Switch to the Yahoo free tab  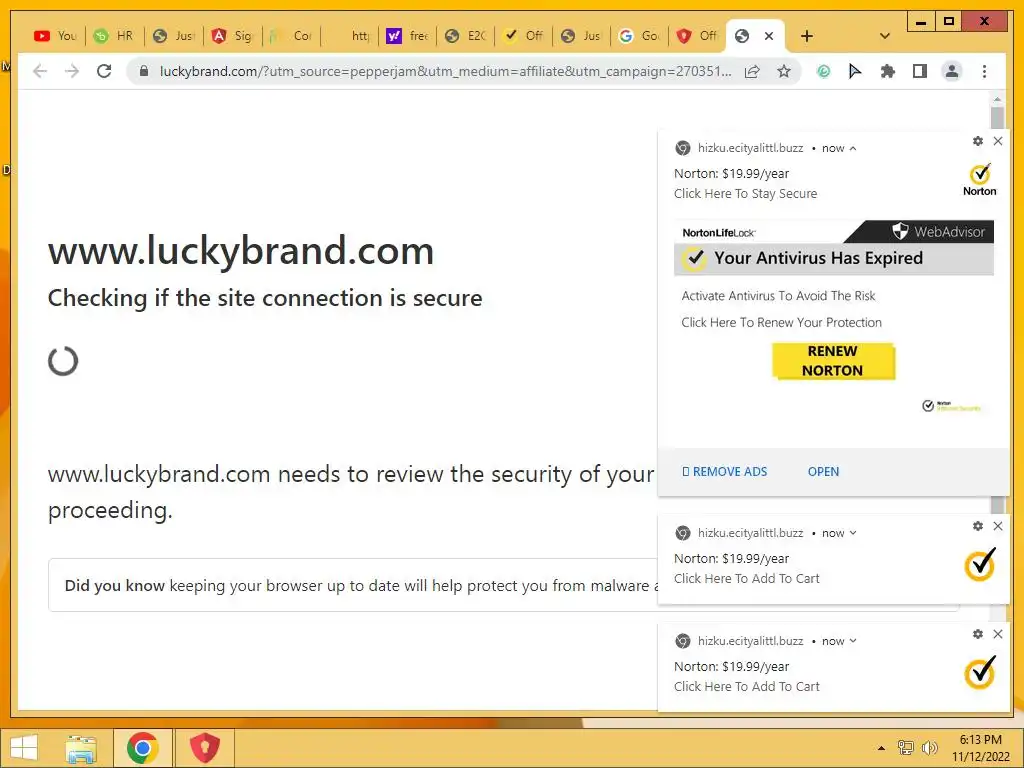(x=408, y=36)
